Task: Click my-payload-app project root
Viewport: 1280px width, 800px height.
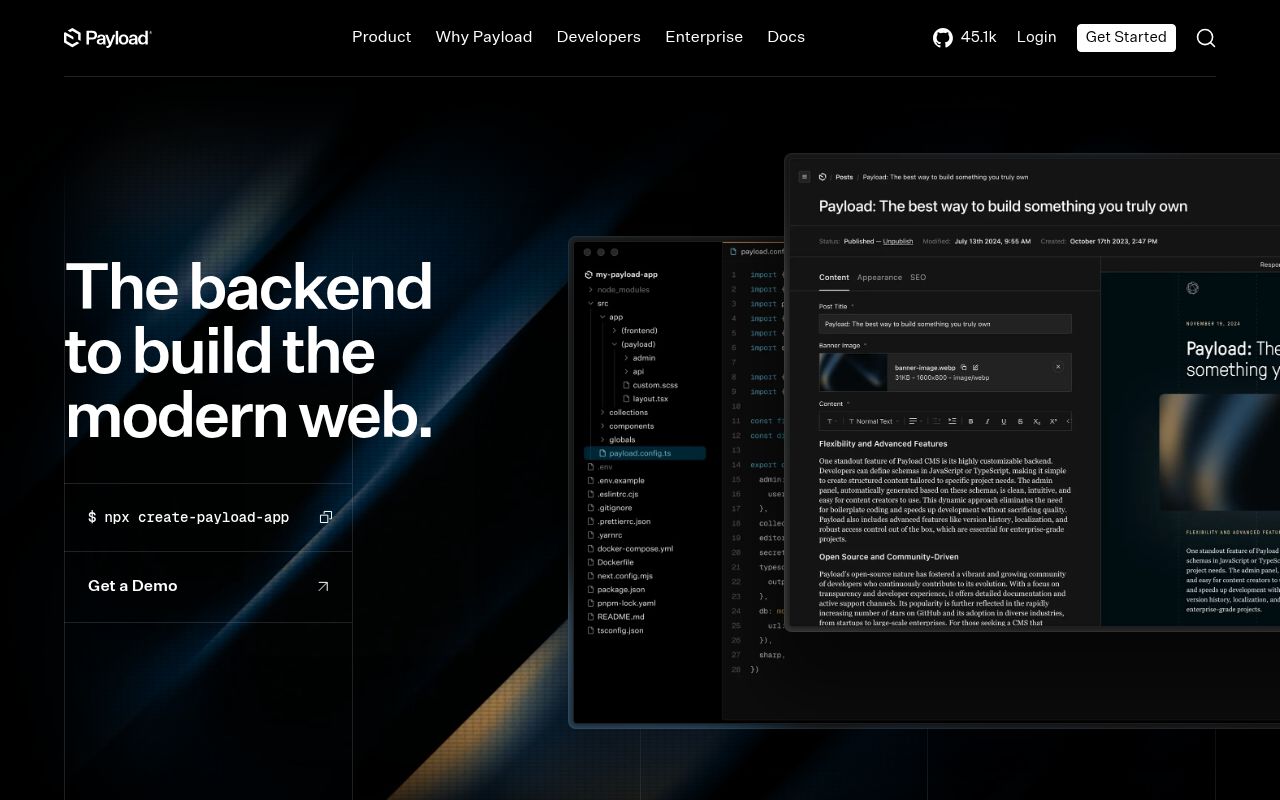Action: tap(620, 274)
